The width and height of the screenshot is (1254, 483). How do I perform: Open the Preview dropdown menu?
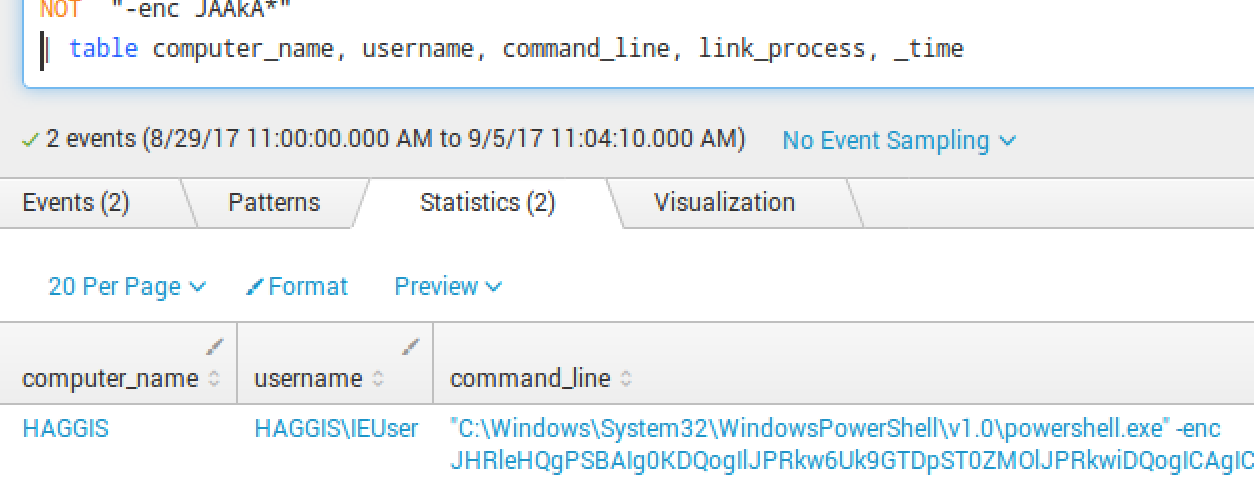[x=448, y=287]
